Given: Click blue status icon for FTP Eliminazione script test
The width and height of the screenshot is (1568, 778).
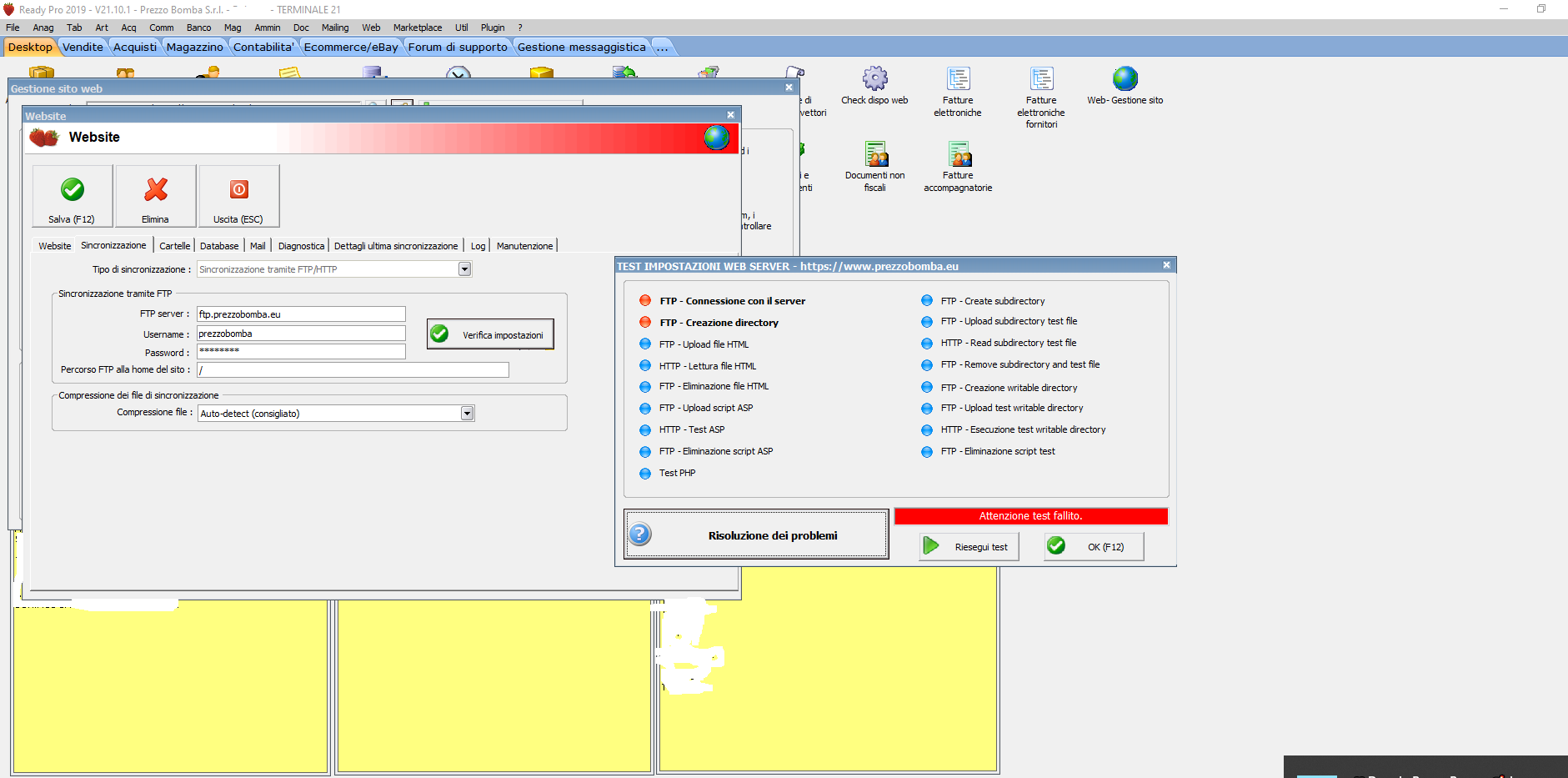Looking at the screenshot, I should pyautogui.click(x=927, y=452).
